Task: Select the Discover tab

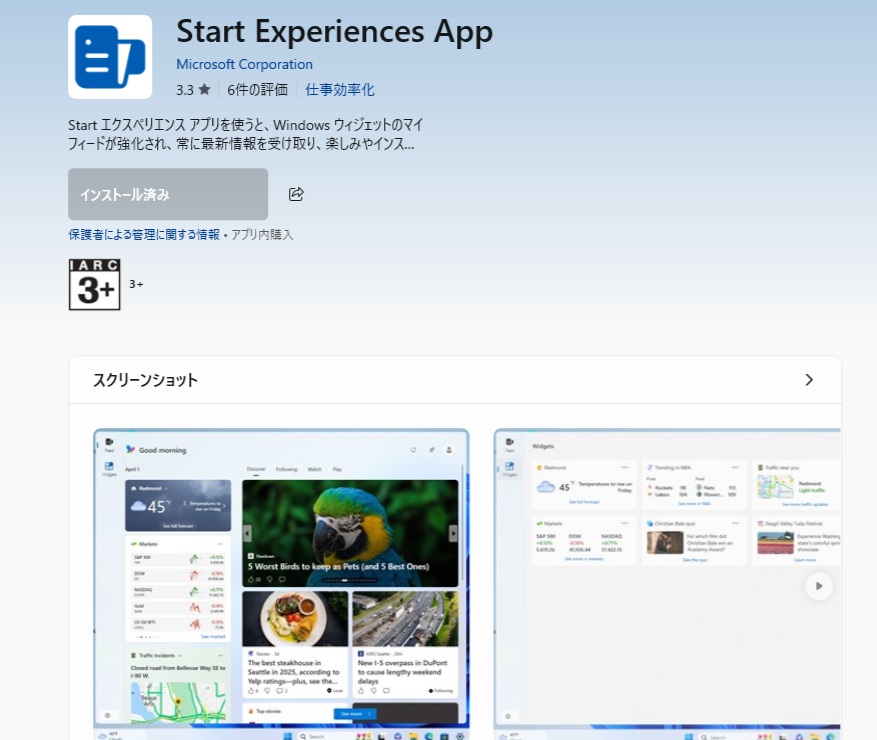Action: pyautogui.click(x=256, y=469)
